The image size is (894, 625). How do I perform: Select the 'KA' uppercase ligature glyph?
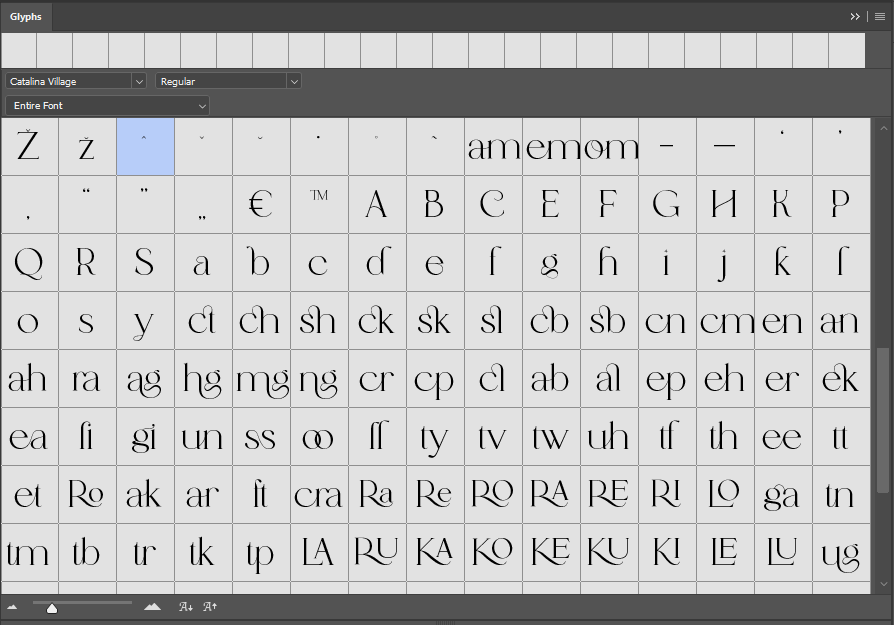click(x=436, y=553)
